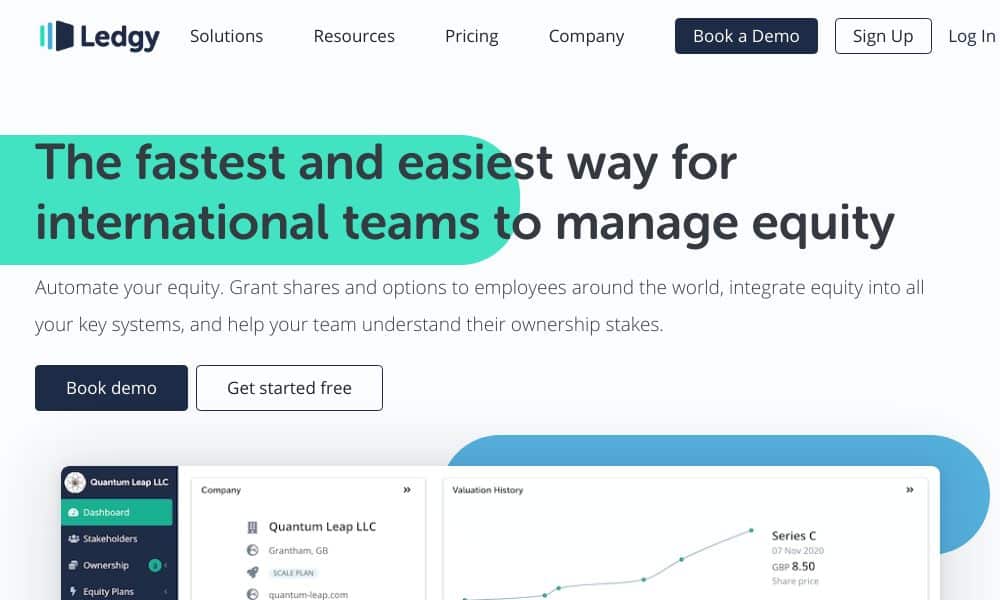Click the Series C data point on chart
Image resolution: width=1000 pixels, height=600 pixels.
(751, 530)
